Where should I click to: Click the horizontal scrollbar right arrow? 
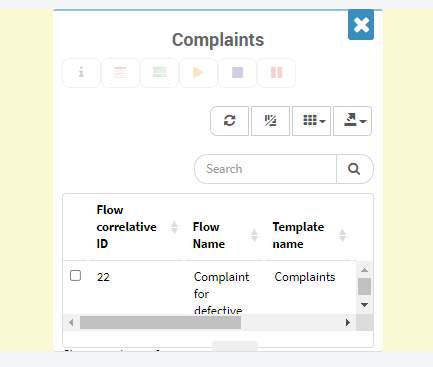(348, 322)
